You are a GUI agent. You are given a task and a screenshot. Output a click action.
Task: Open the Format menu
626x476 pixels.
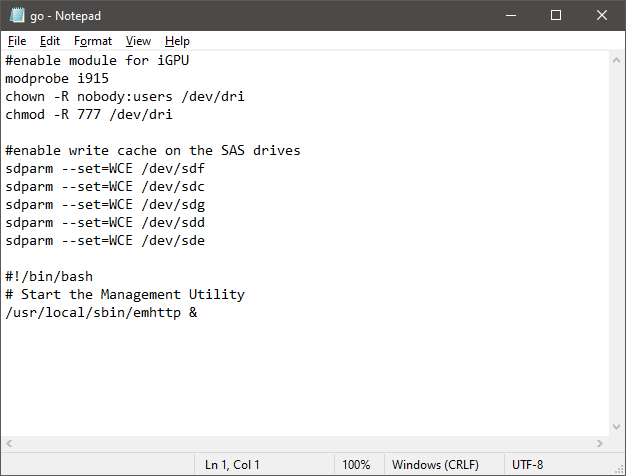93,41
